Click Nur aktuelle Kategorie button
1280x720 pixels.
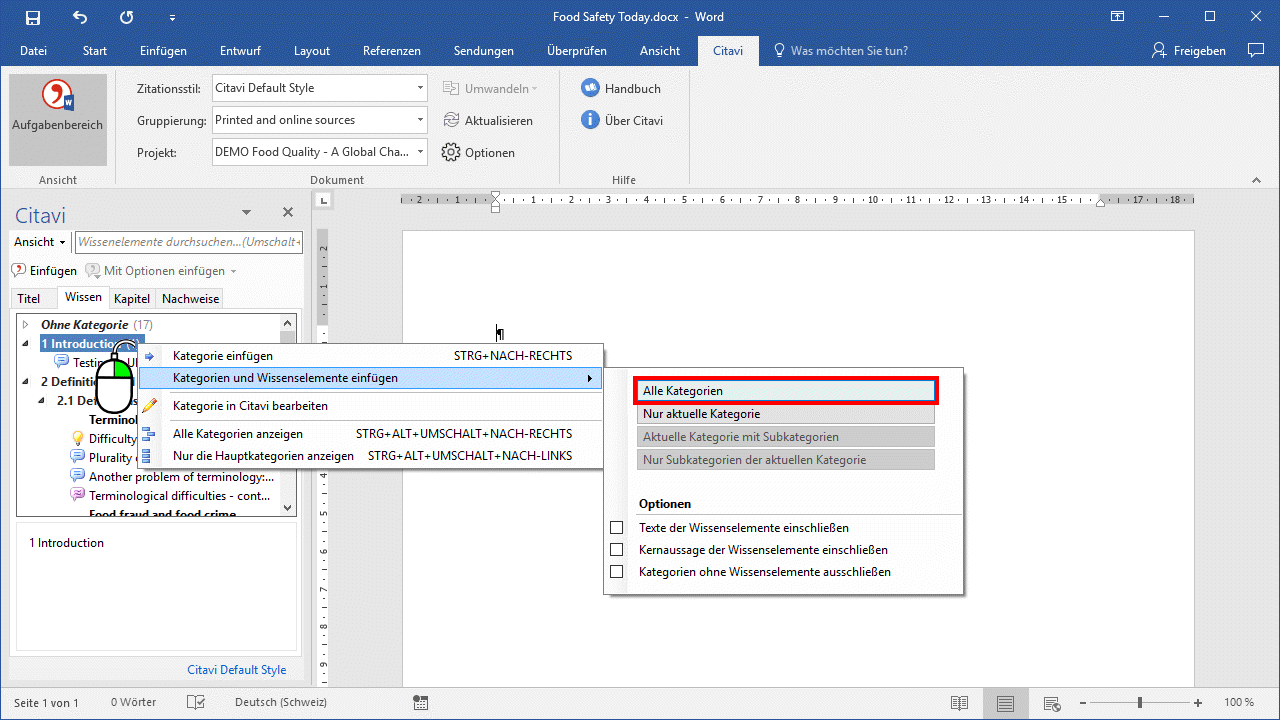785,414
